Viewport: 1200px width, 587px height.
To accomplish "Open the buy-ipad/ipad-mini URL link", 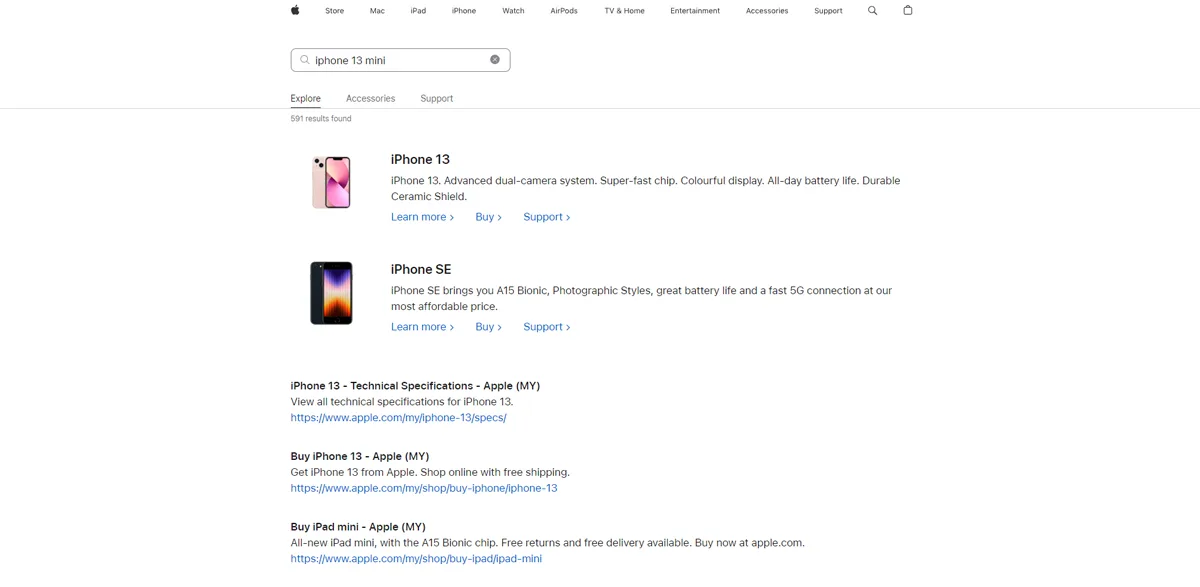I will tap(416, 559).
